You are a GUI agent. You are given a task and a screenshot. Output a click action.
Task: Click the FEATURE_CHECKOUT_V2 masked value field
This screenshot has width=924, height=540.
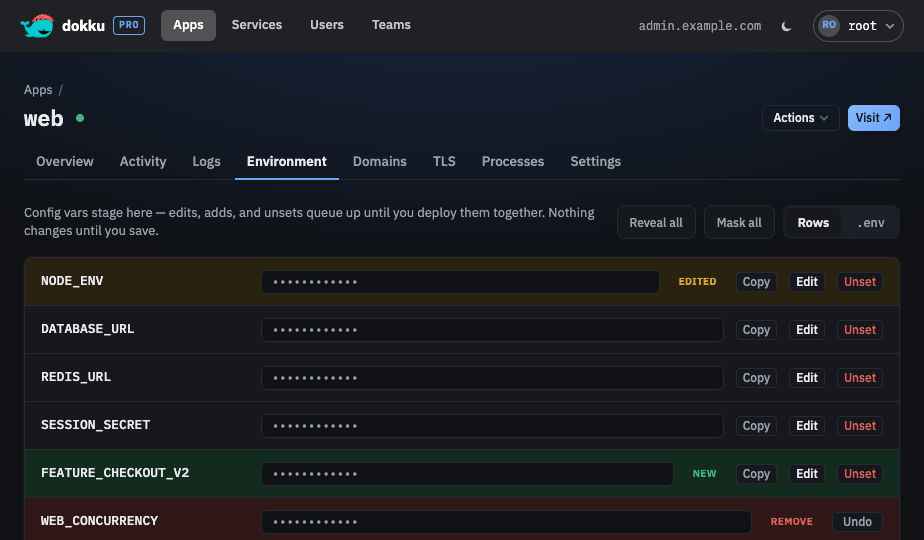467,474
